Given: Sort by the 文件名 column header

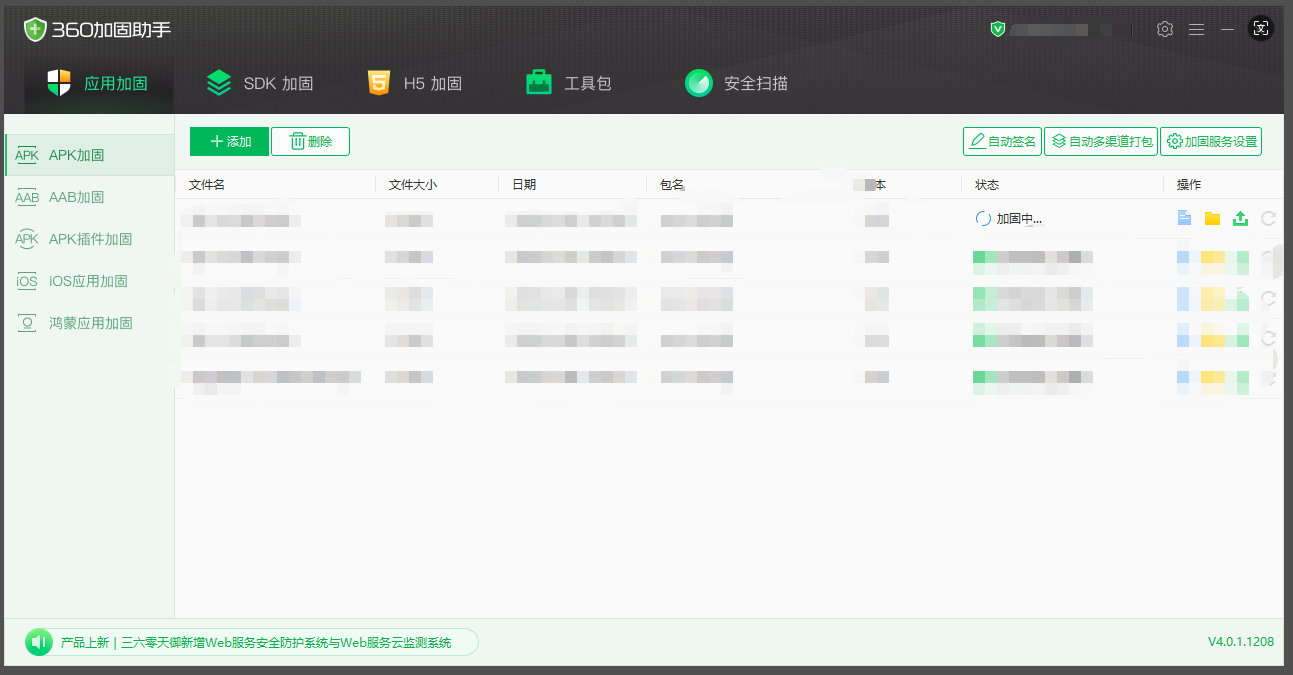Looking at the screenshot, I should tap(207, 185).
